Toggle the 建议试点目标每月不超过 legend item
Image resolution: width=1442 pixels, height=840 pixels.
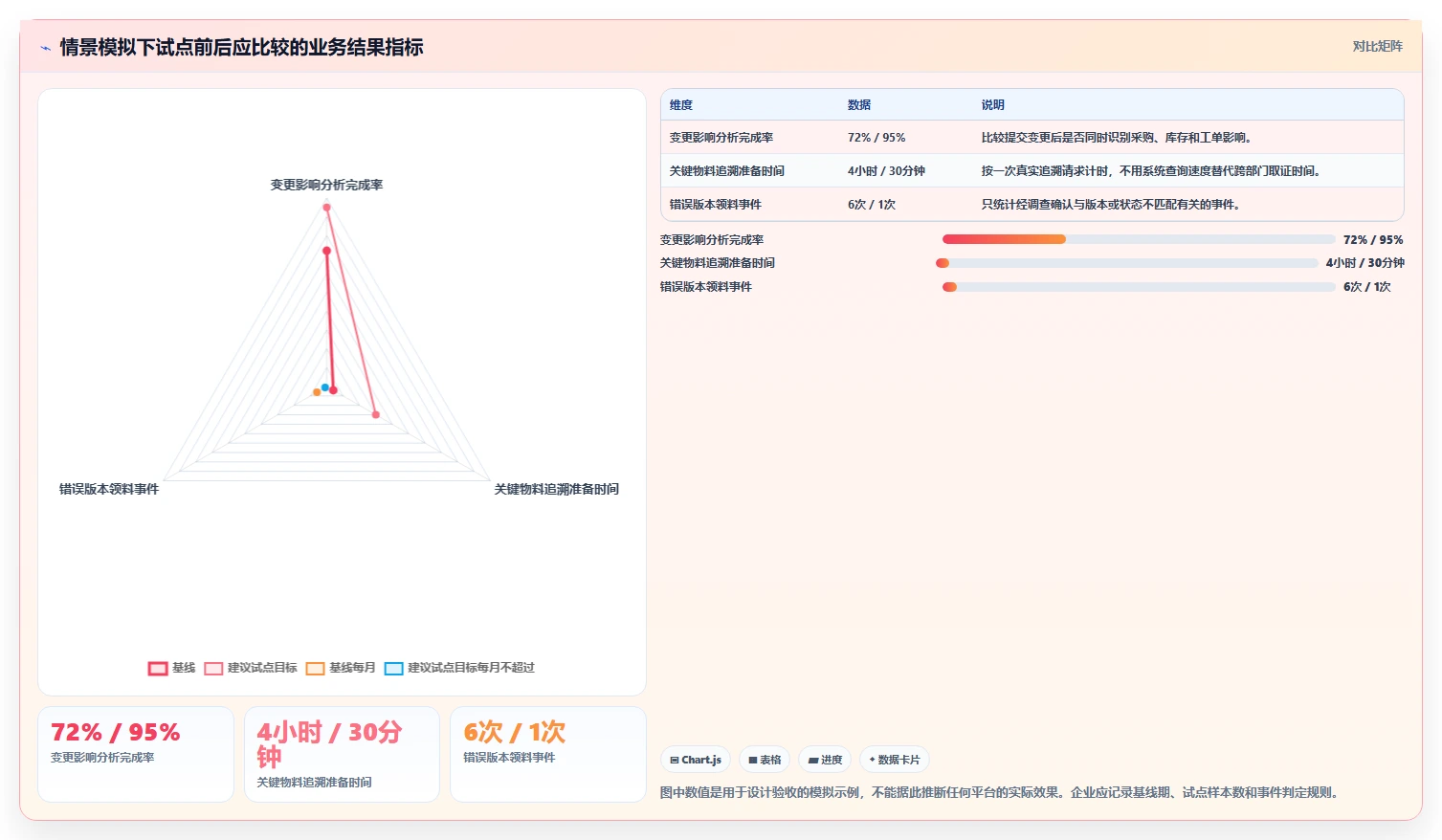click(459, 668)
